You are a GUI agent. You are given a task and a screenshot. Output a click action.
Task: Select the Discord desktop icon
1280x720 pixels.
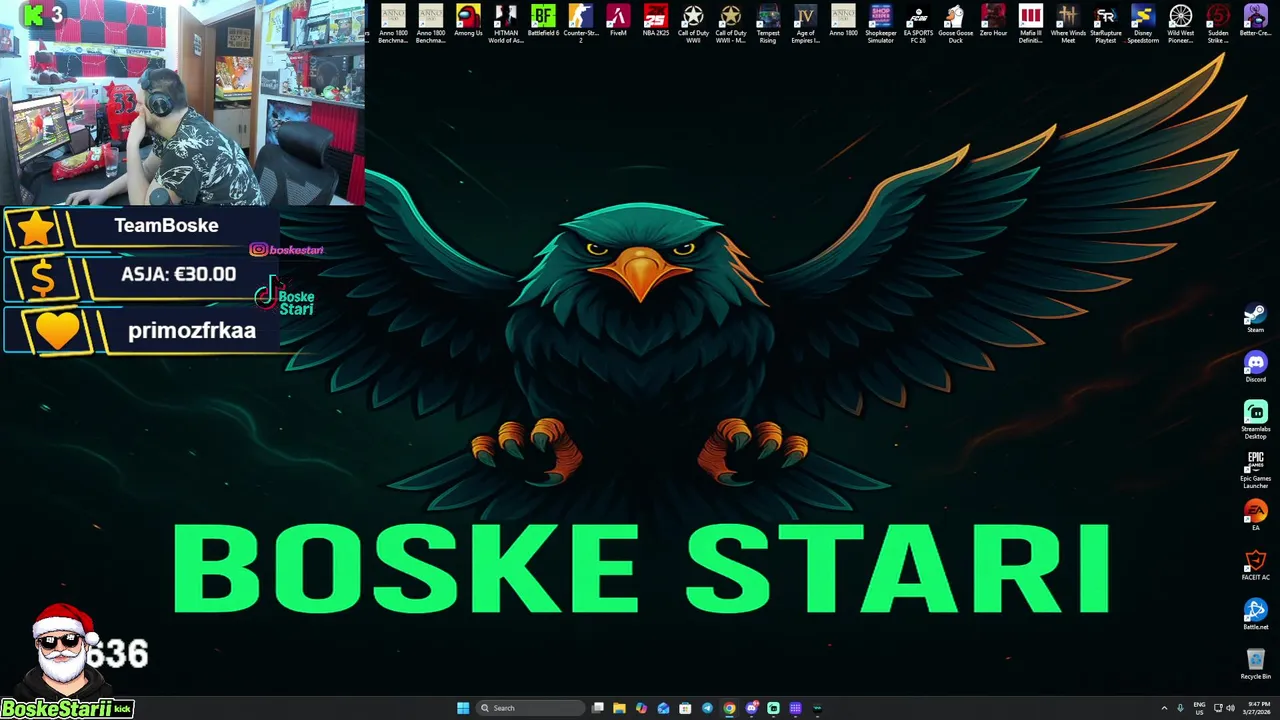point(1255,367)
